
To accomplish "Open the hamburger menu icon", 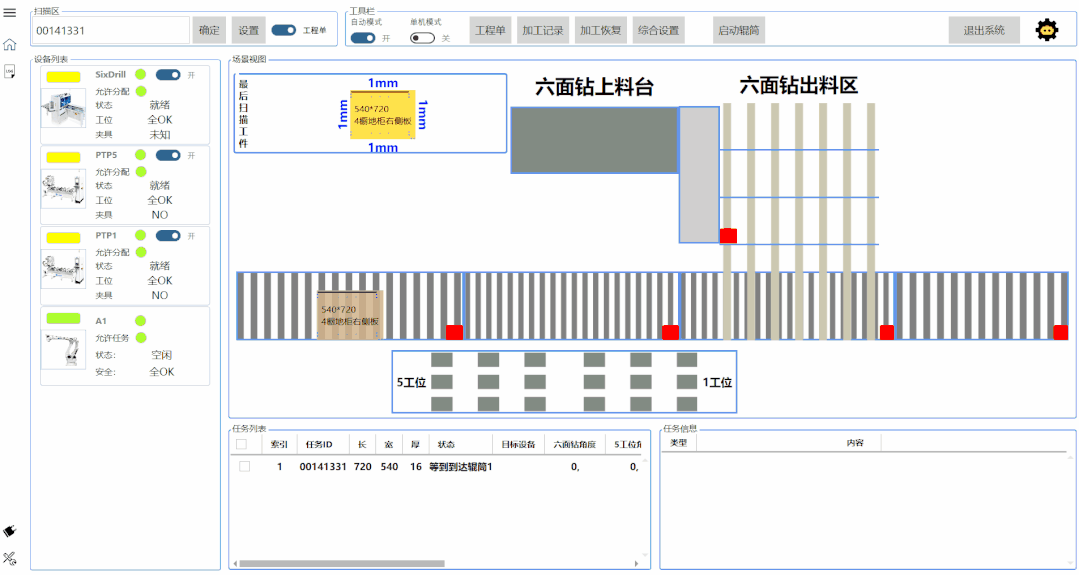I will point(10,13).
